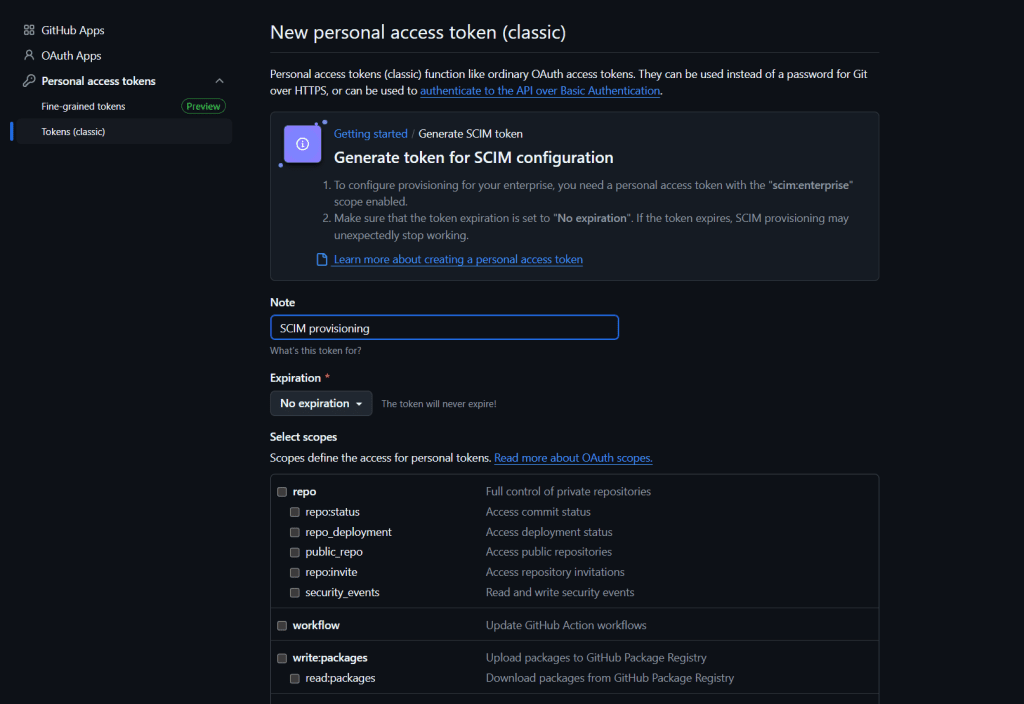Screen dimensions: 1024x704
Task: Click the OAuth Apps person icon
Action: pos(29,56)
